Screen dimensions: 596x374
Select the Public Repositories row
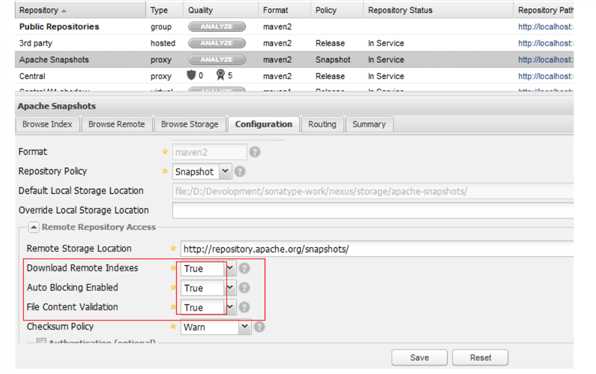(294, 27)
